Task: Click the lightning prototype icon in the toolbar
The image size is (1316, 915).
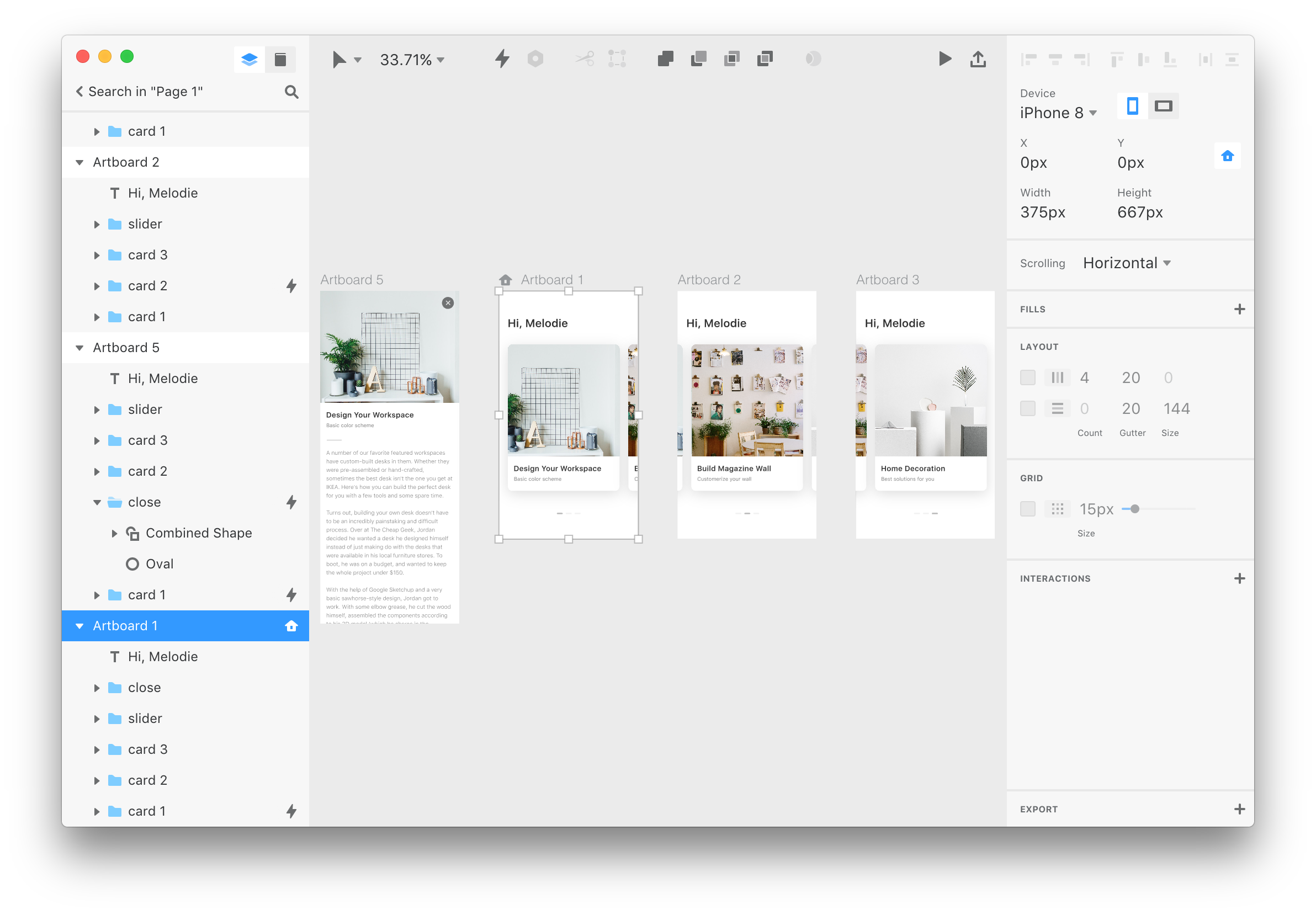Action: pyautogui.click(x=502, y=58)
